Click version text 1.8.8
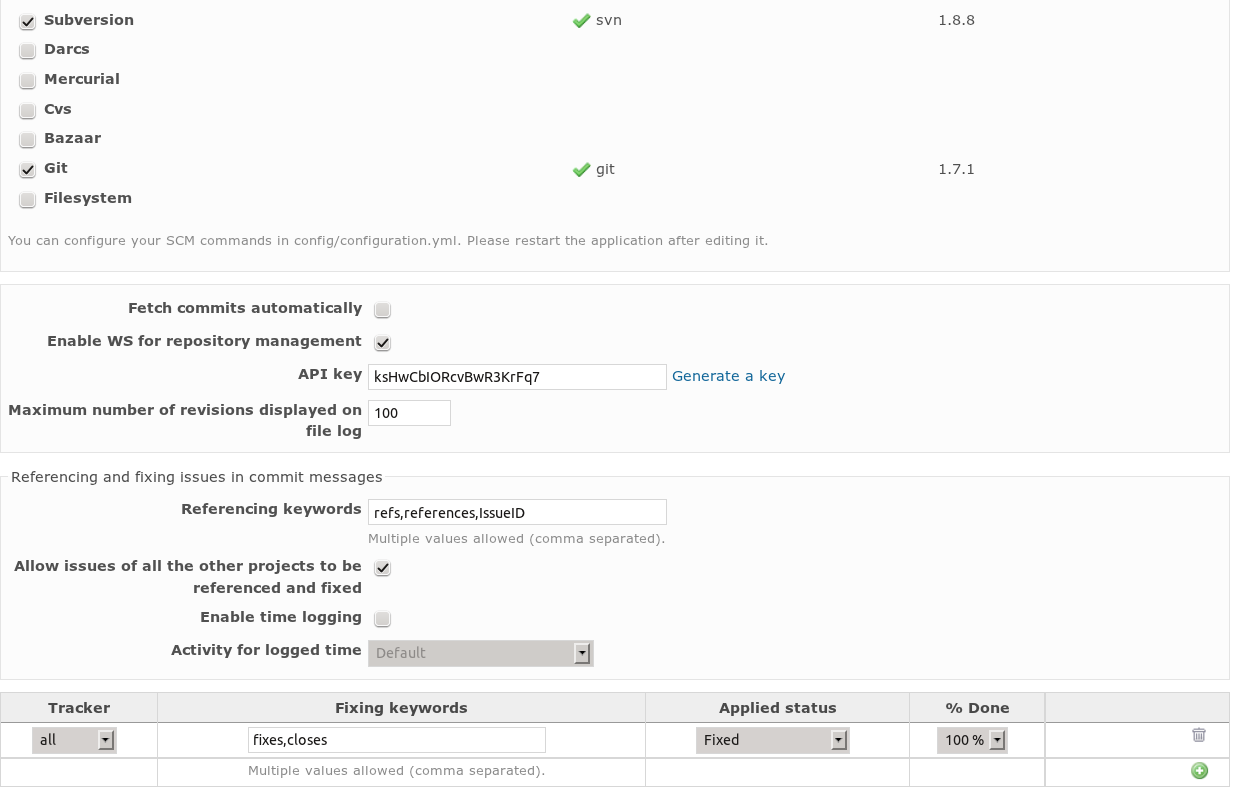The width and height of the screenshot is (1237, 788). pyautogui.click(x=956, y=20)
